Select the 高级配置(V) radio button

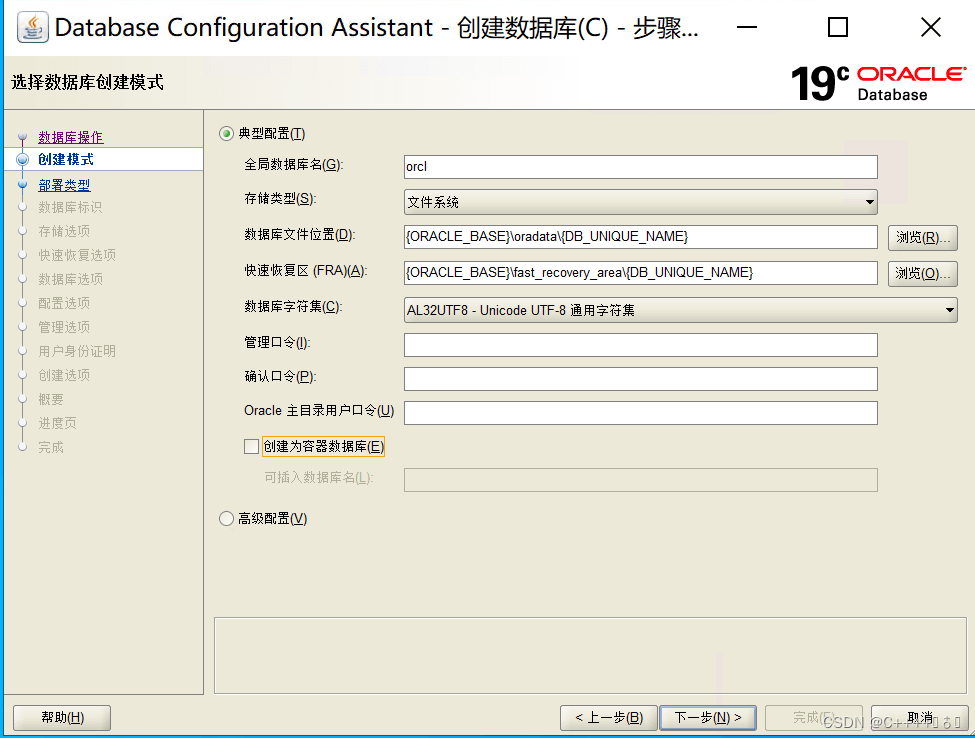pos(226,519)
